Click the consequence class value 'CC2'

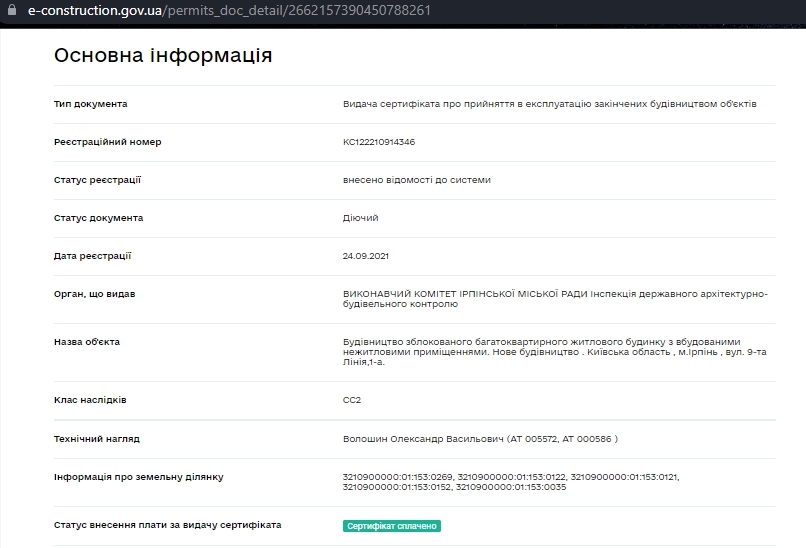[x=352, y=400]
